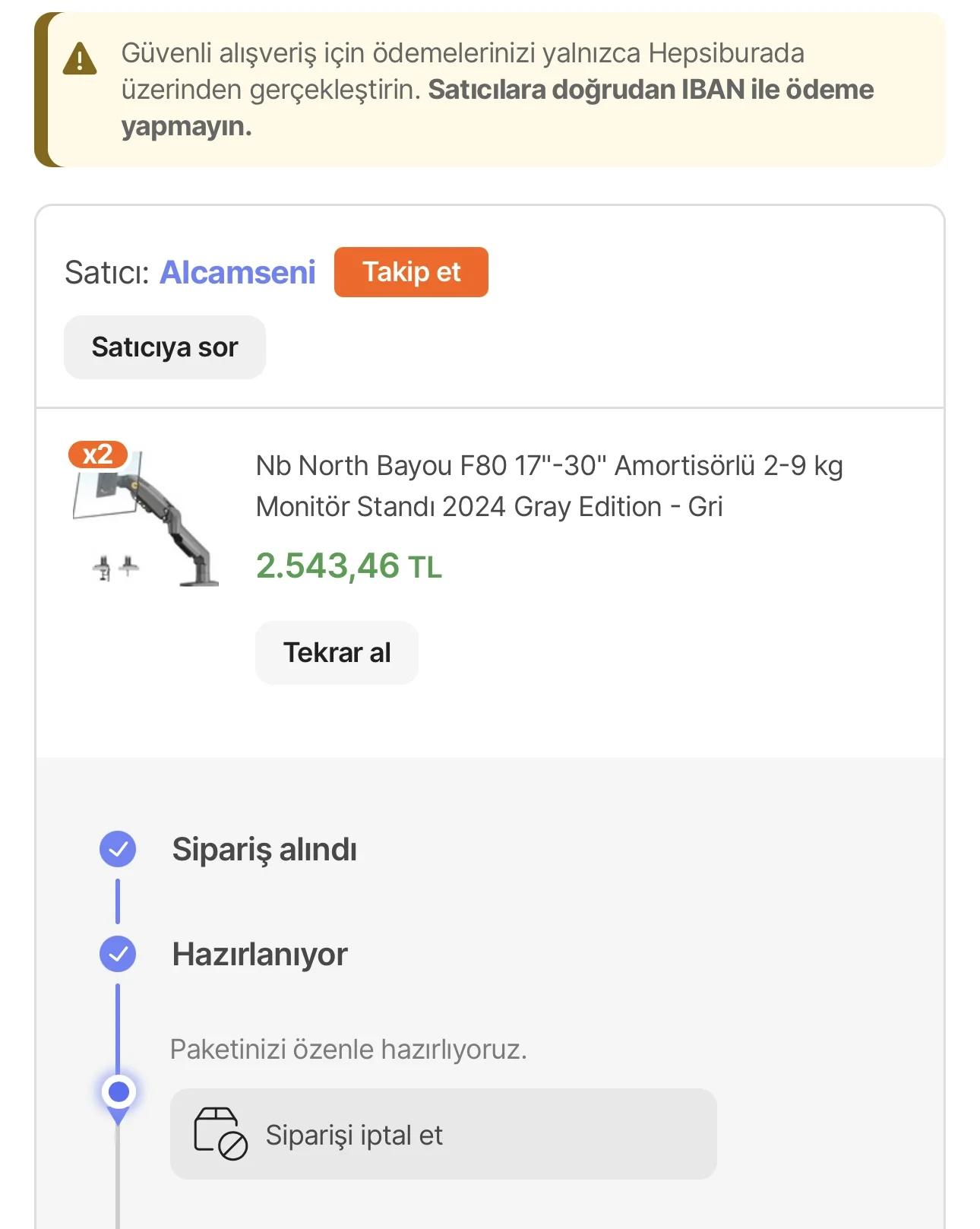Select the Sipariş alındı step label
The height and width of the screenshot is (1229, 980).
[264, 849]
